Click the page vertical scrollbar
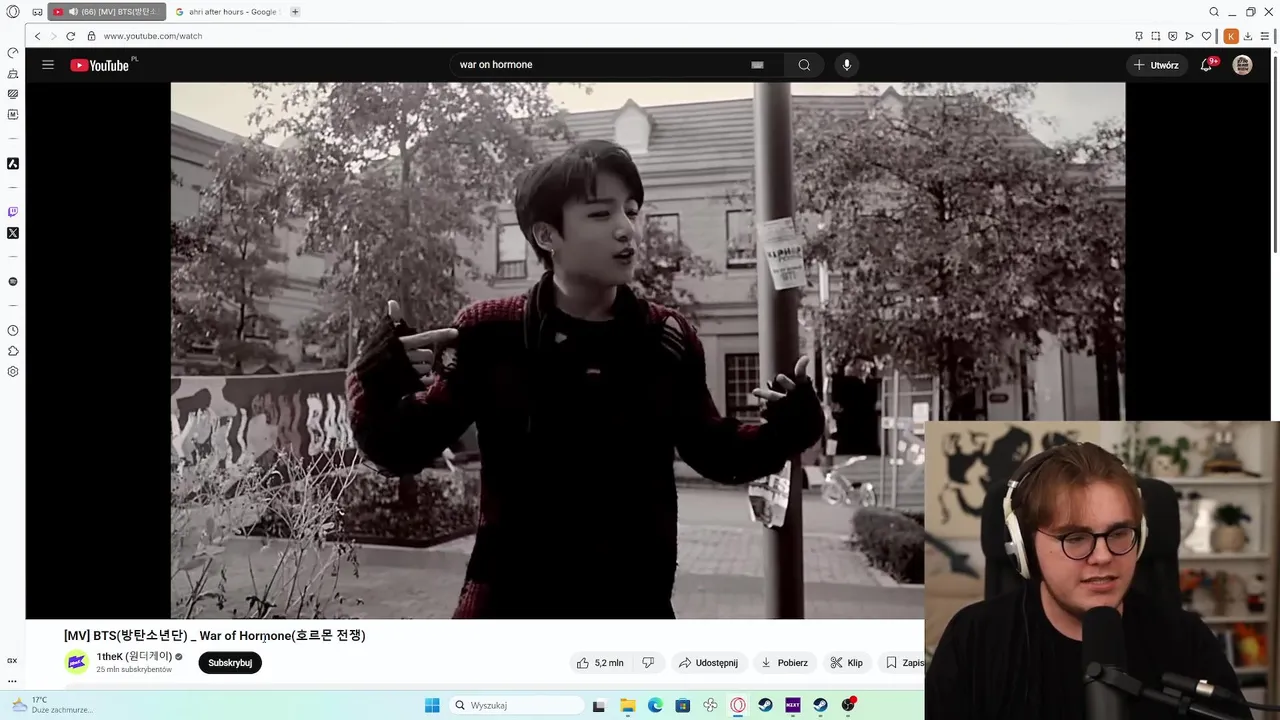The image size is (1280, 720). [1276, 155]
